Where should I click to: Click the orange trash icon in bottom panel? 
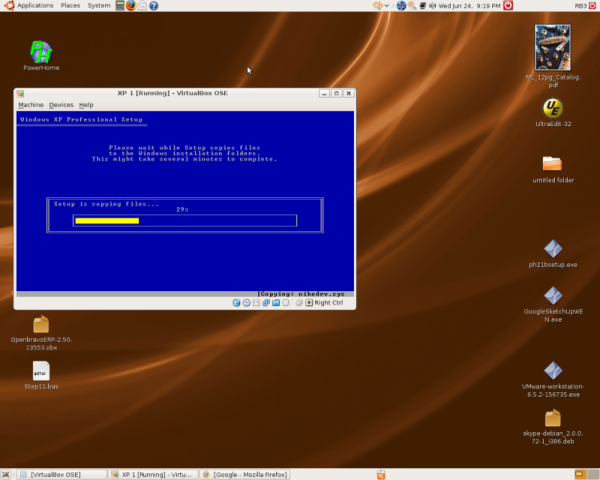coord(381,475)
